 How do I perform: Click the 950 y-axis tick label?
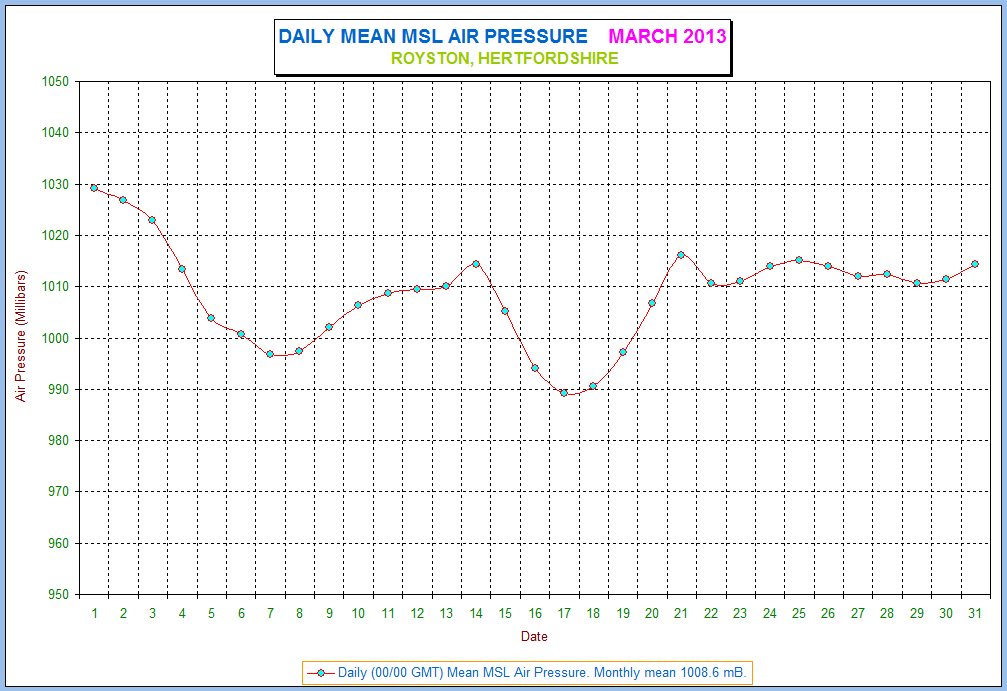click(58, 595)
